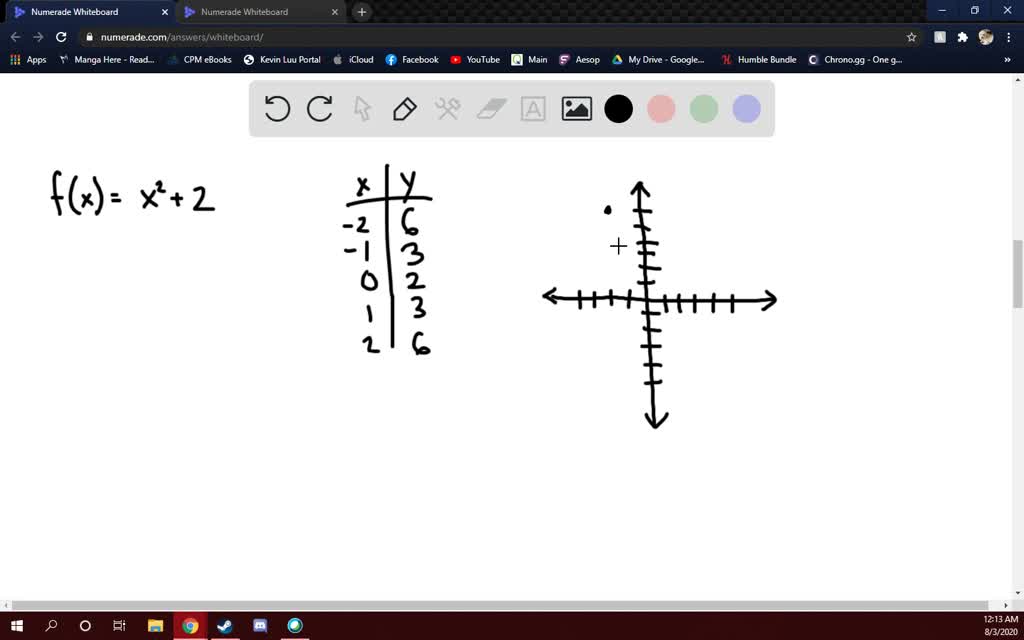Open Chrome from the Windows taskbar
This screenshot has height=640, width=1024.
pyautogui.click(x=190, y=625)
